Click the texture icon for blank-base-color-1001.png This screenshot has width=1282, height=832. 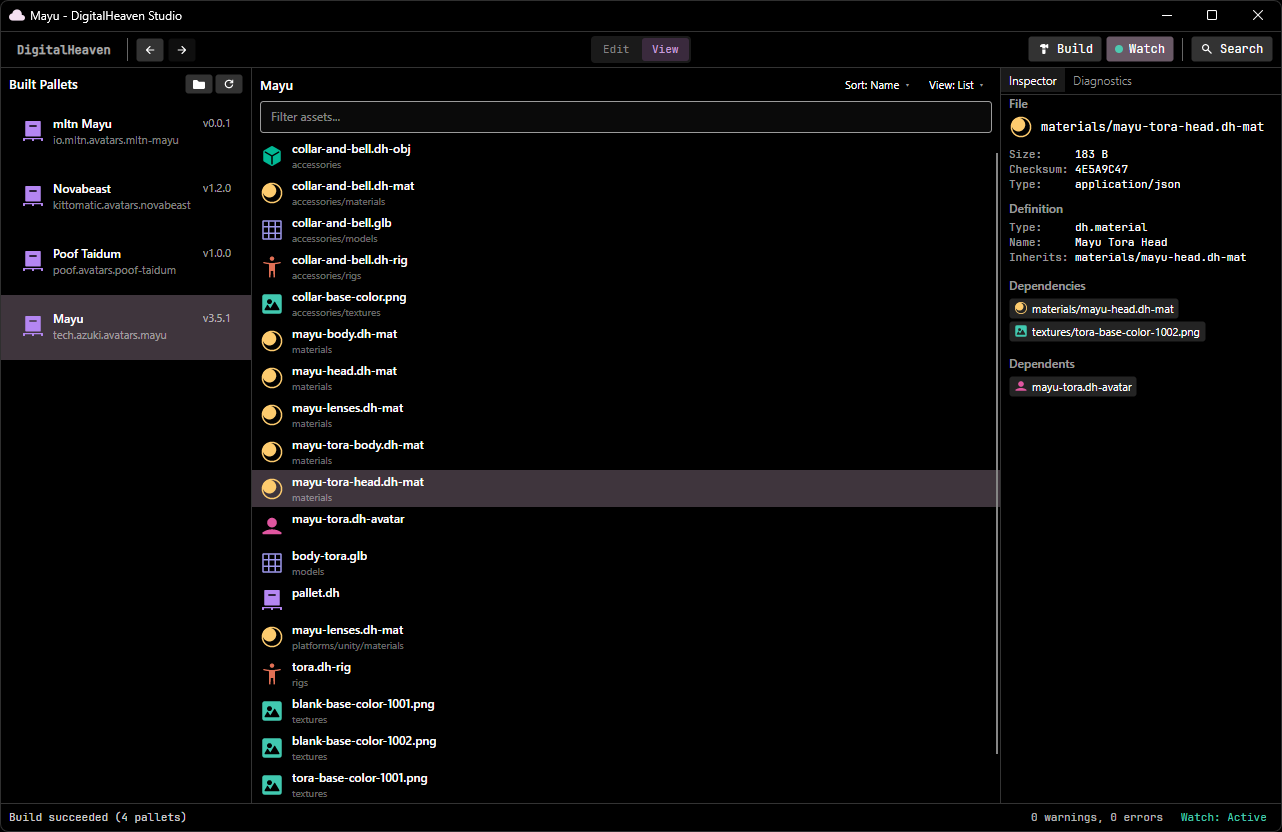point(271,710)
